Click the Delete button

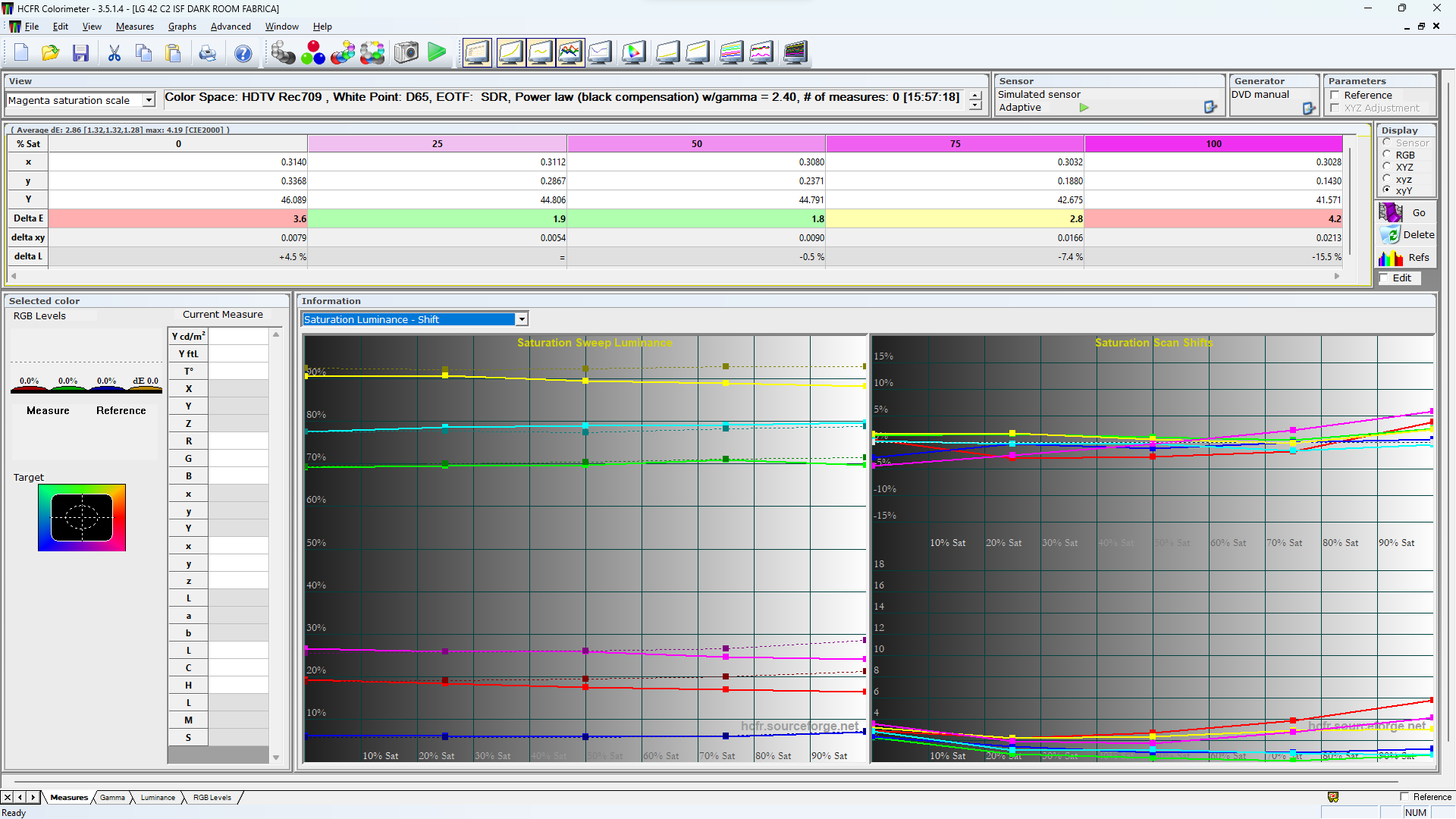[x=1407, y=235]
